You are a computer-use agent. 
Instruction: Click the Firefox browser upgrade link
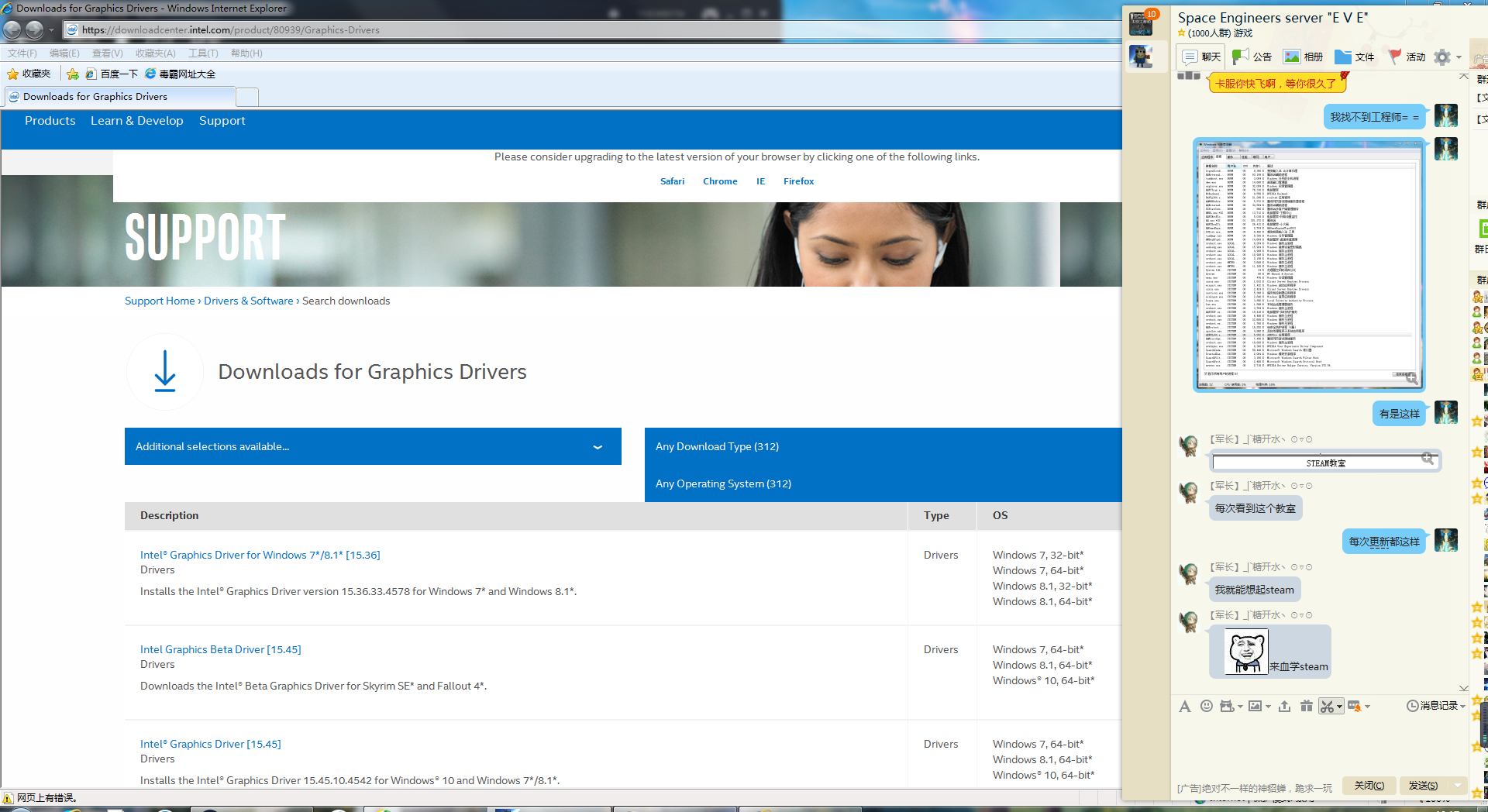tap(798, 181)
